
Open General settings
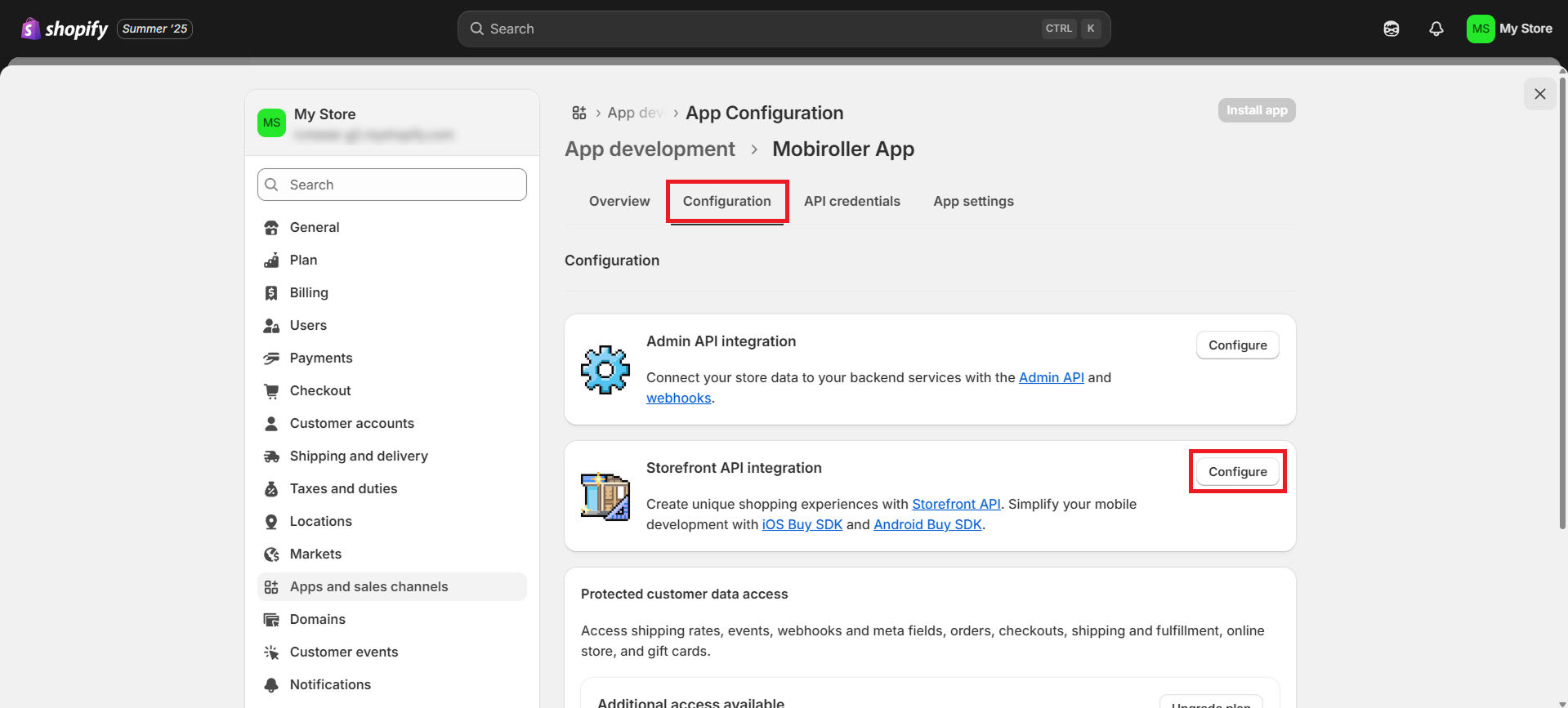click(392, 227)
